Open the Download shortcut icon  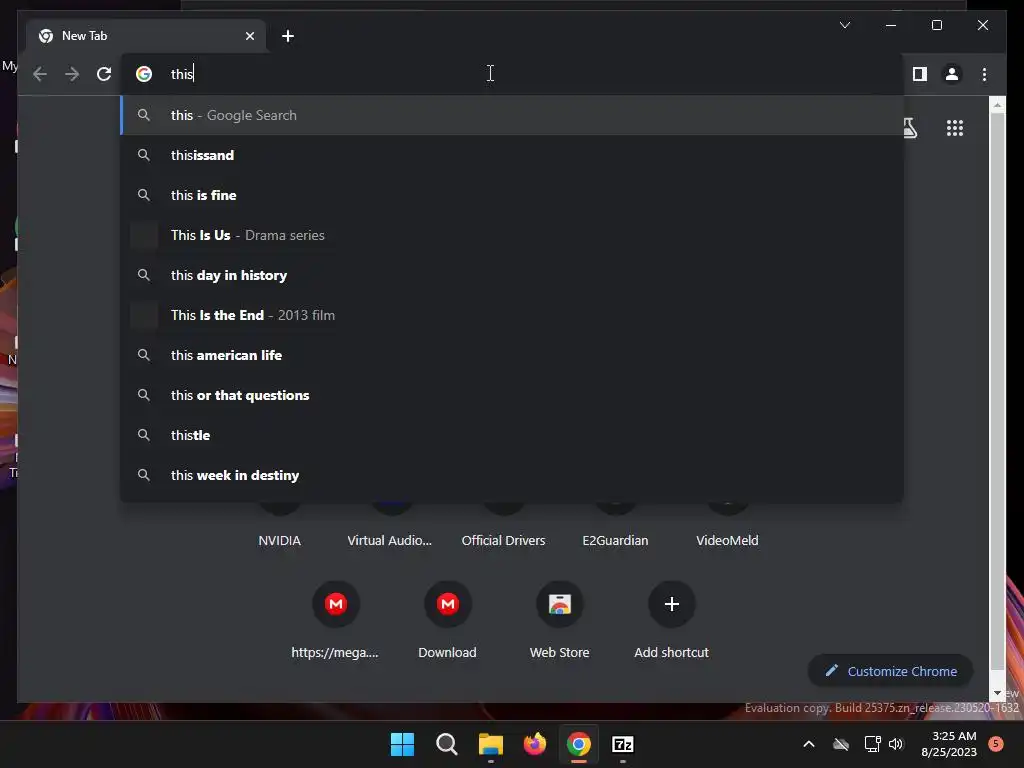pos(448,604)
